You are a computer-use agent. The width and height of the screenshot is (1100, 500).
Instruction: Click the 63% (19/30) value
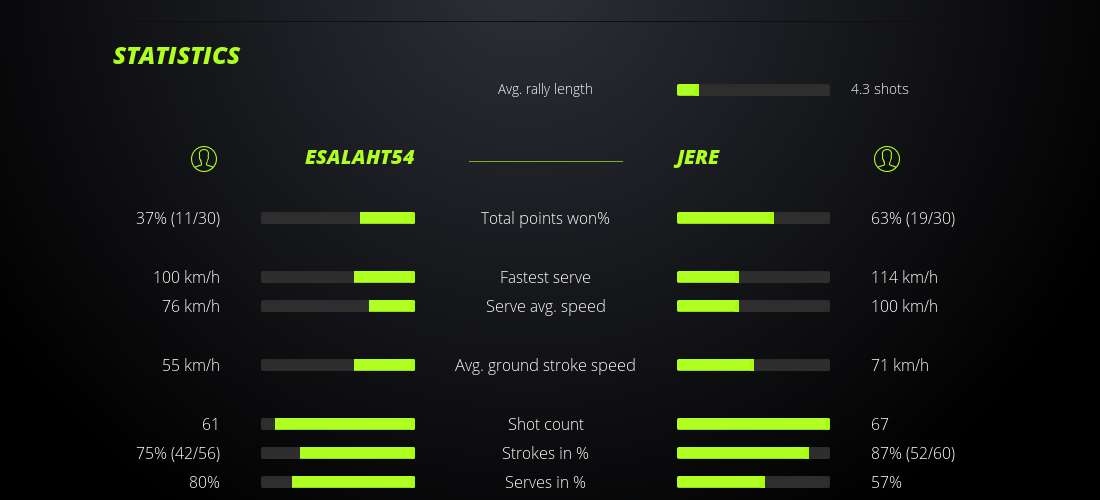coord(913,218)
